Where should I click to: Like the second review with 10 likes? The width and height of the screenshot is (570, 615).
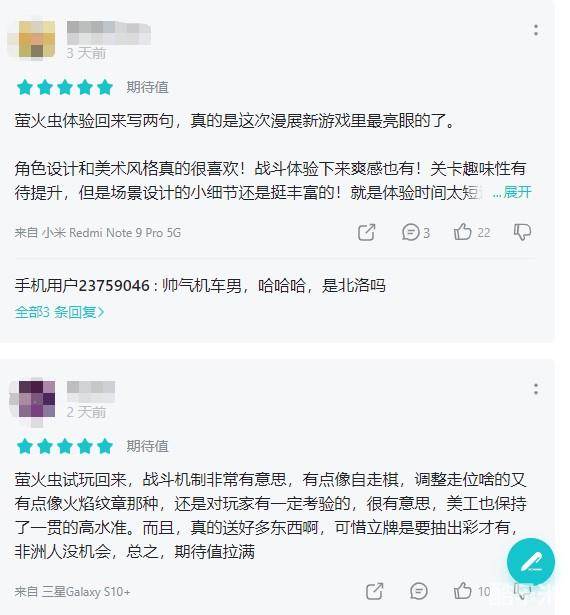472,591
